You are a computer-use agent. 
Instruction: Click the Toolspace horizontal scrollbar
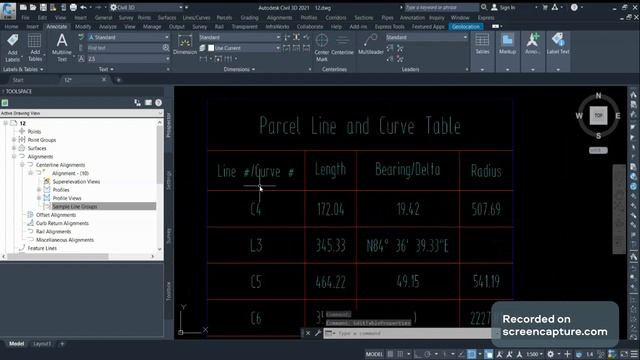[58, 256]
